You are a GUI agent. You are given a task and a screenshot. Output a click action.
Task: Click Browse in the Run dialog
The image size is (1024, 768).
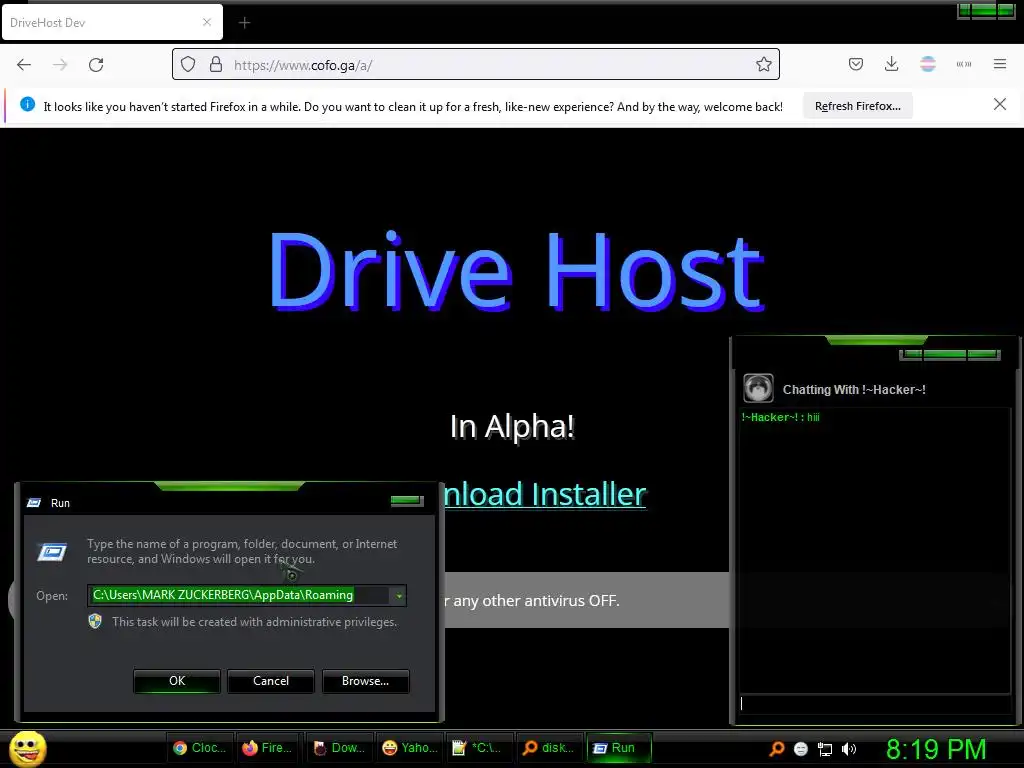(365, 680)
